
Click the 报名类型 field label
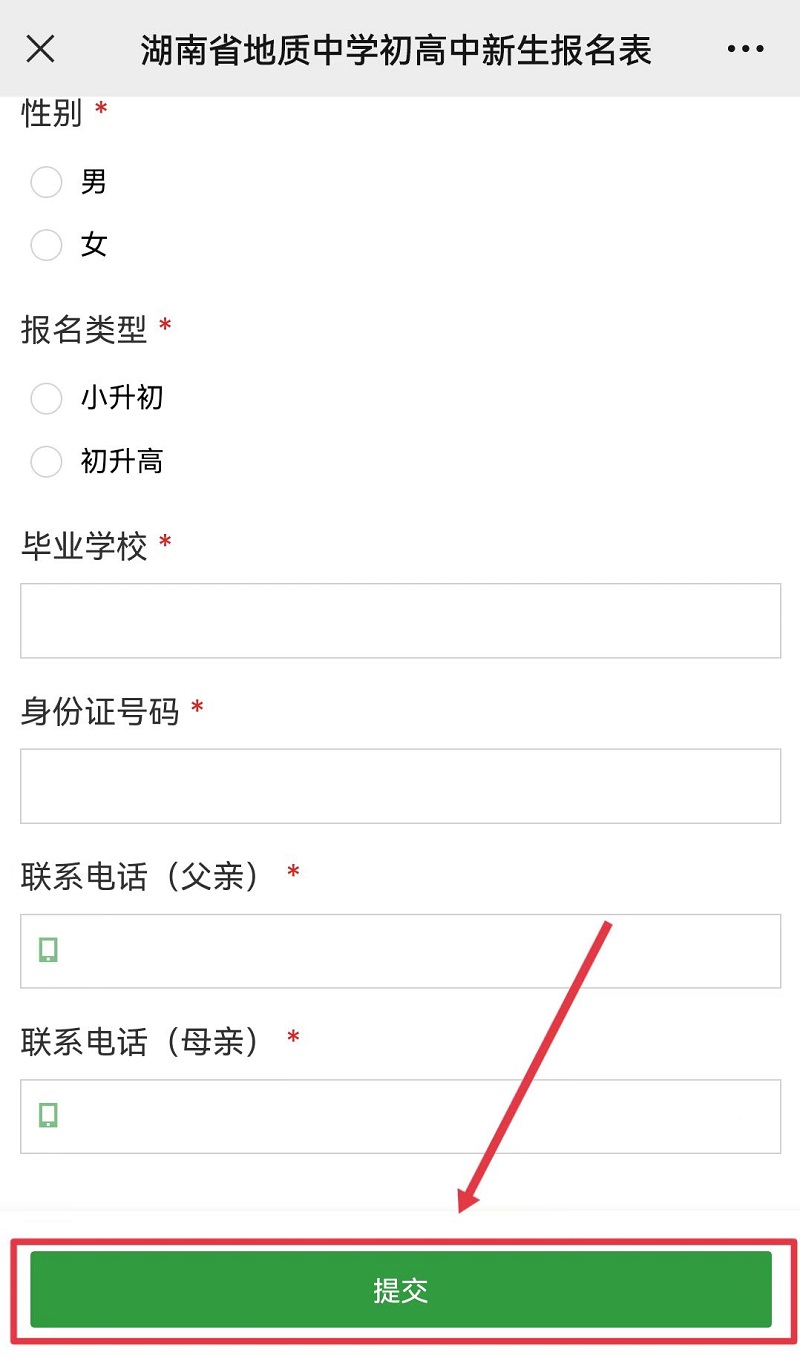coord(84,328)
